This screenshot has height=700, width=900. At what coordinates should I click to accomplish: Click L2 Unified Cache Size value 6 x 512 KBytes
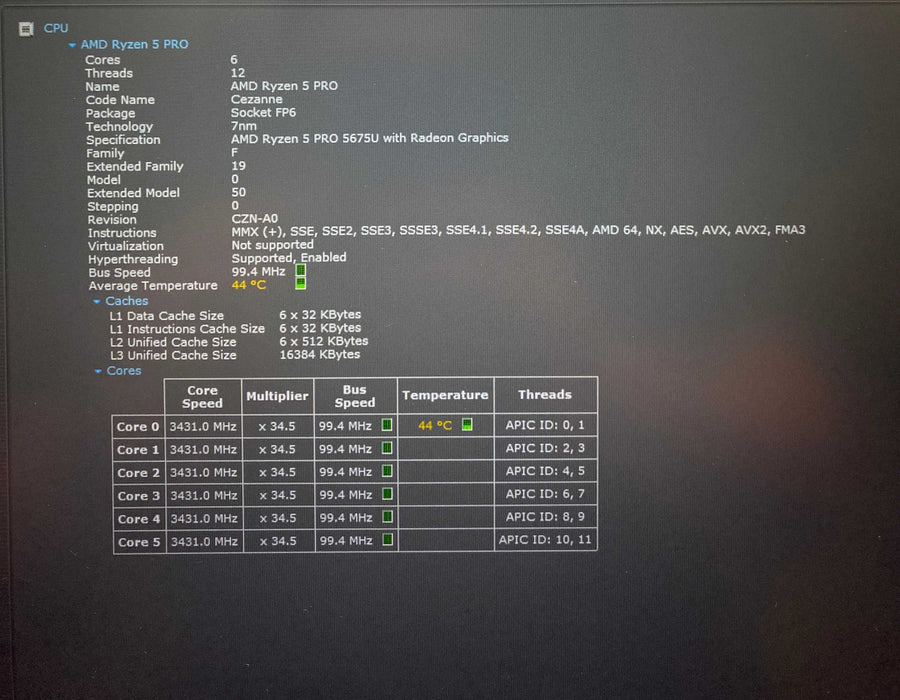point(324,341)
